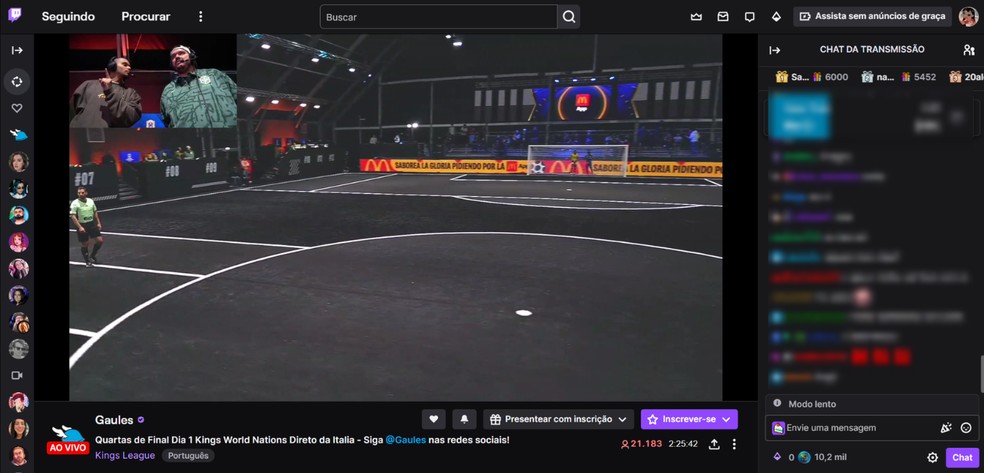Click the main video player area
Image resolution: width=984 pixels, height=473 pixels.
click(395, 217)
